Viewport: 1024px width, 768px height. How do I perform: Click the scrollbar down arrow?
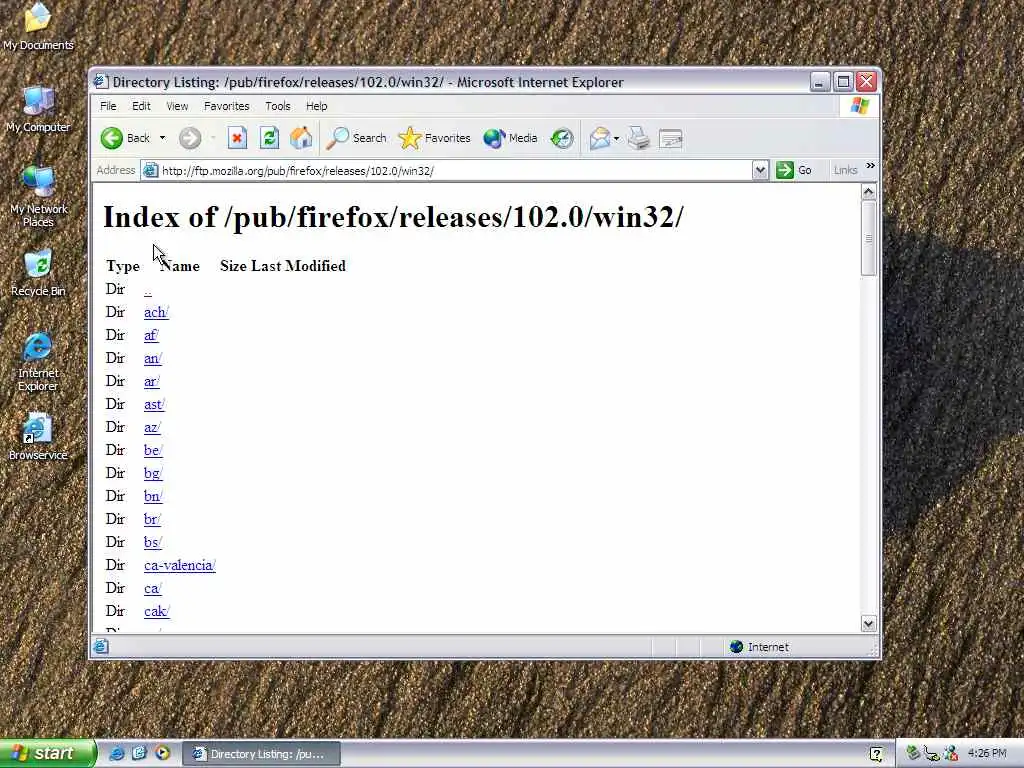(868, 624)
